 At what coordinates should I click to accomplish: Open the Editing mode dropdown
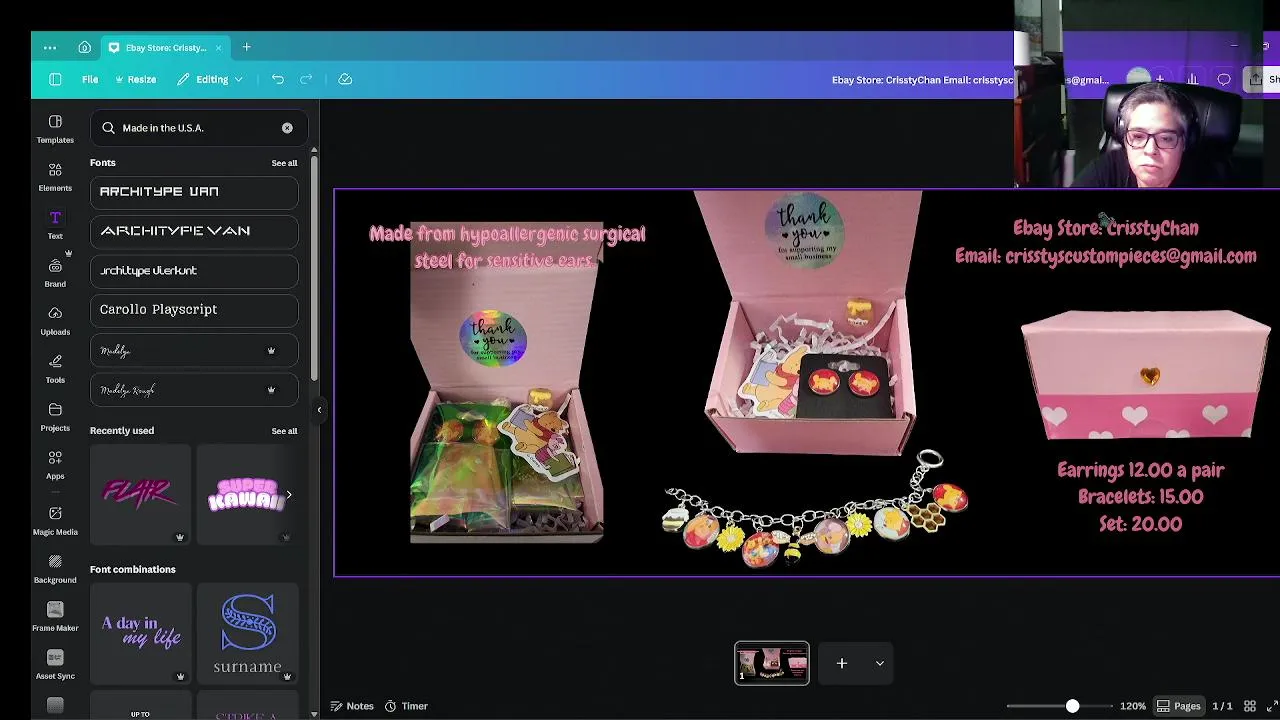pyautogui.click(x=211, y=79)
